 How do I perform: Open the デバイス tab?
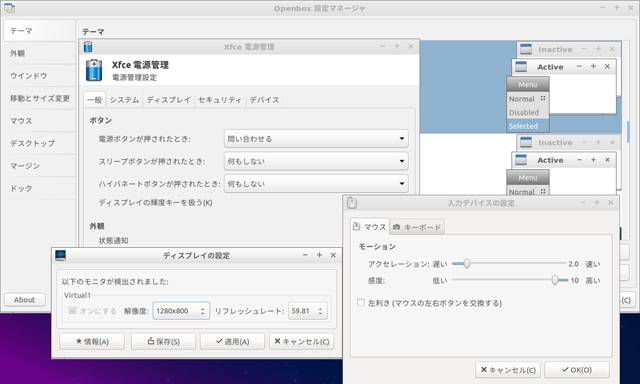(264, 100)
